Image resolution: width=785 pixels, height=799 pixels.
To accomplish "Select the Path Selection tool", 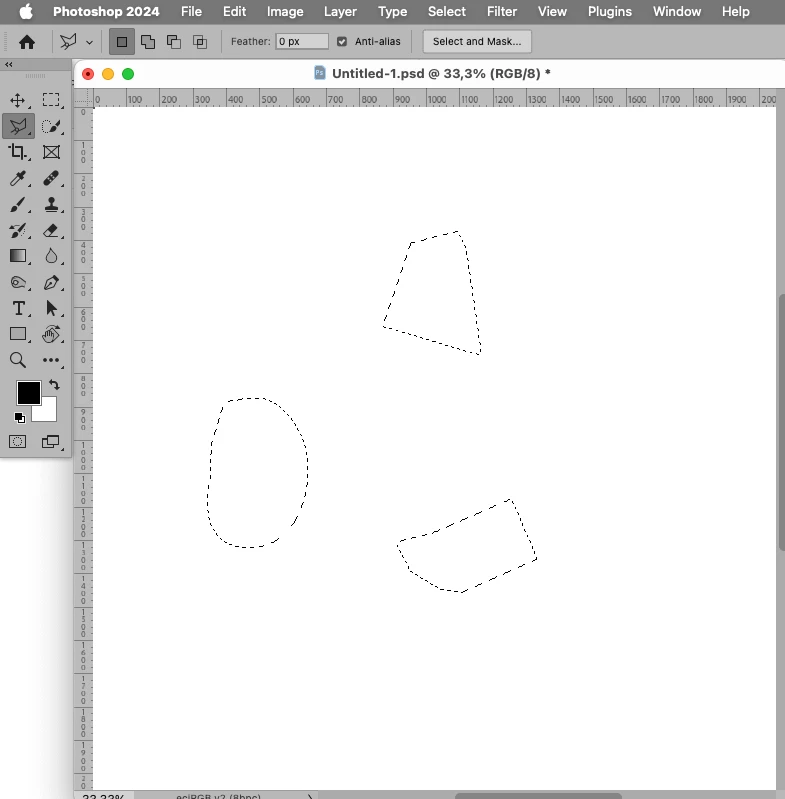I will [51, 308].
